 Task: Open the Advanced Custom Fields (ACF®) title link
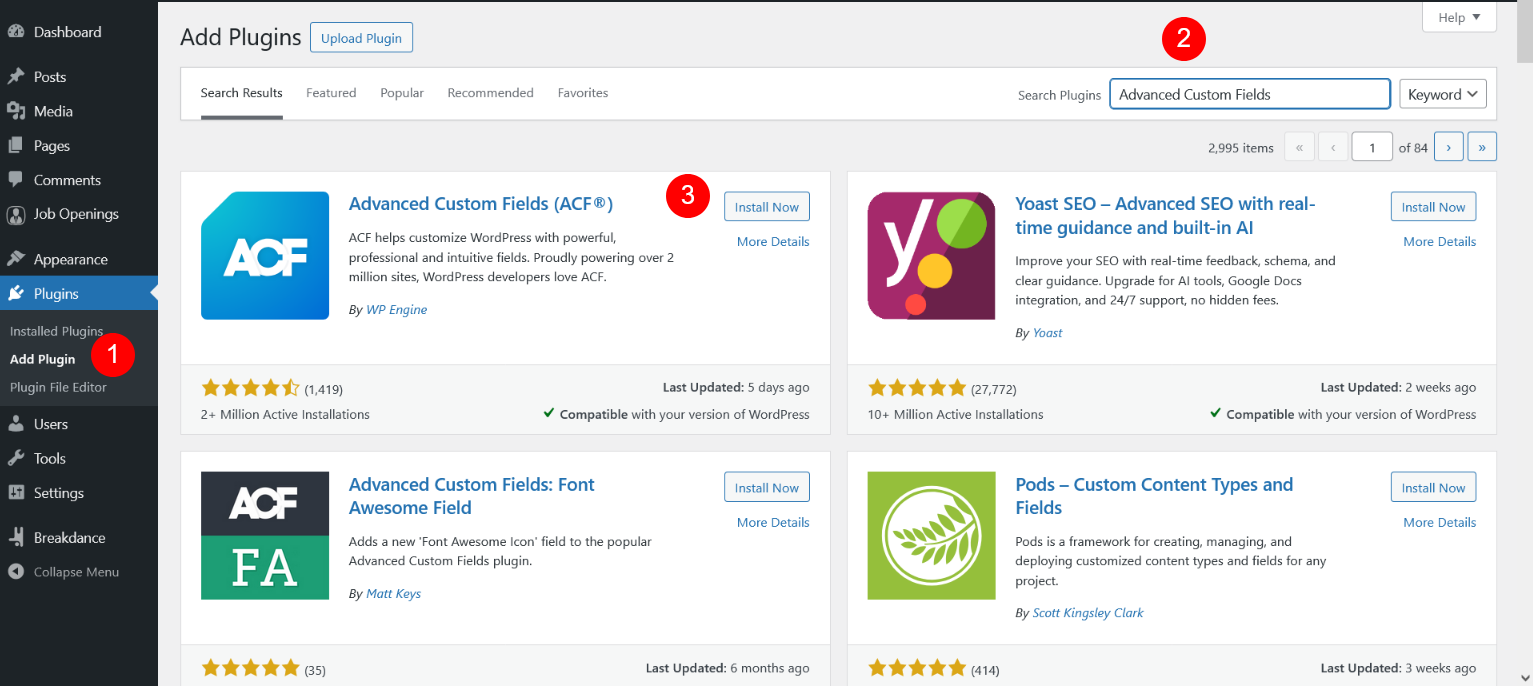tap(481, 204)
